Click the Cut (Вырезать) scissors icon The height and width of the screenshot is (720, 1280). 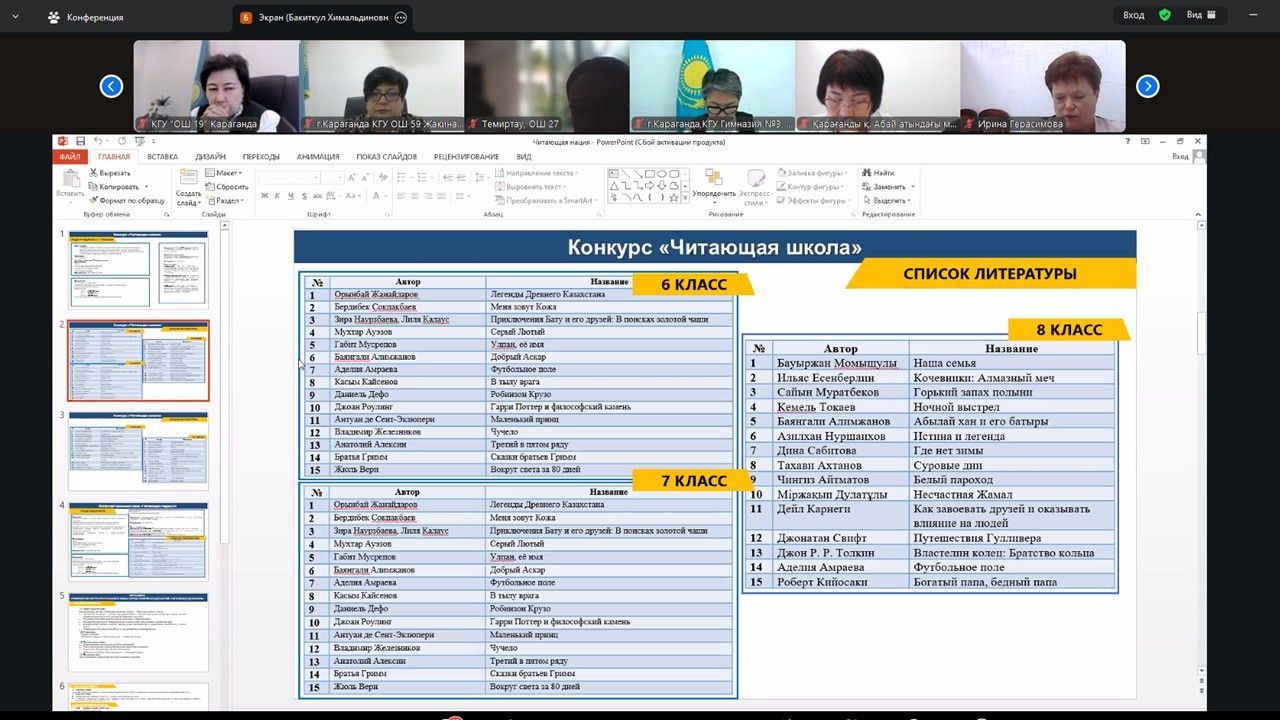(x=93, y=173)
